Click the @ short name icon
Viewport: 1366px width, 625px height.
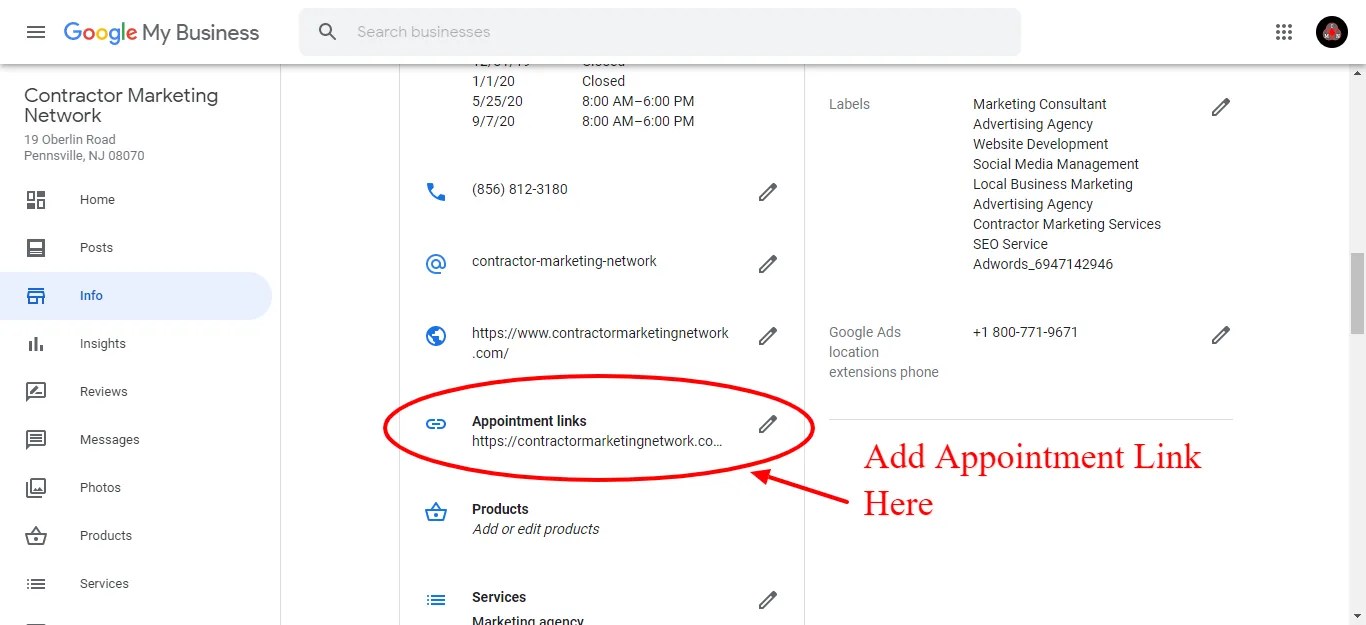[436, 264]
